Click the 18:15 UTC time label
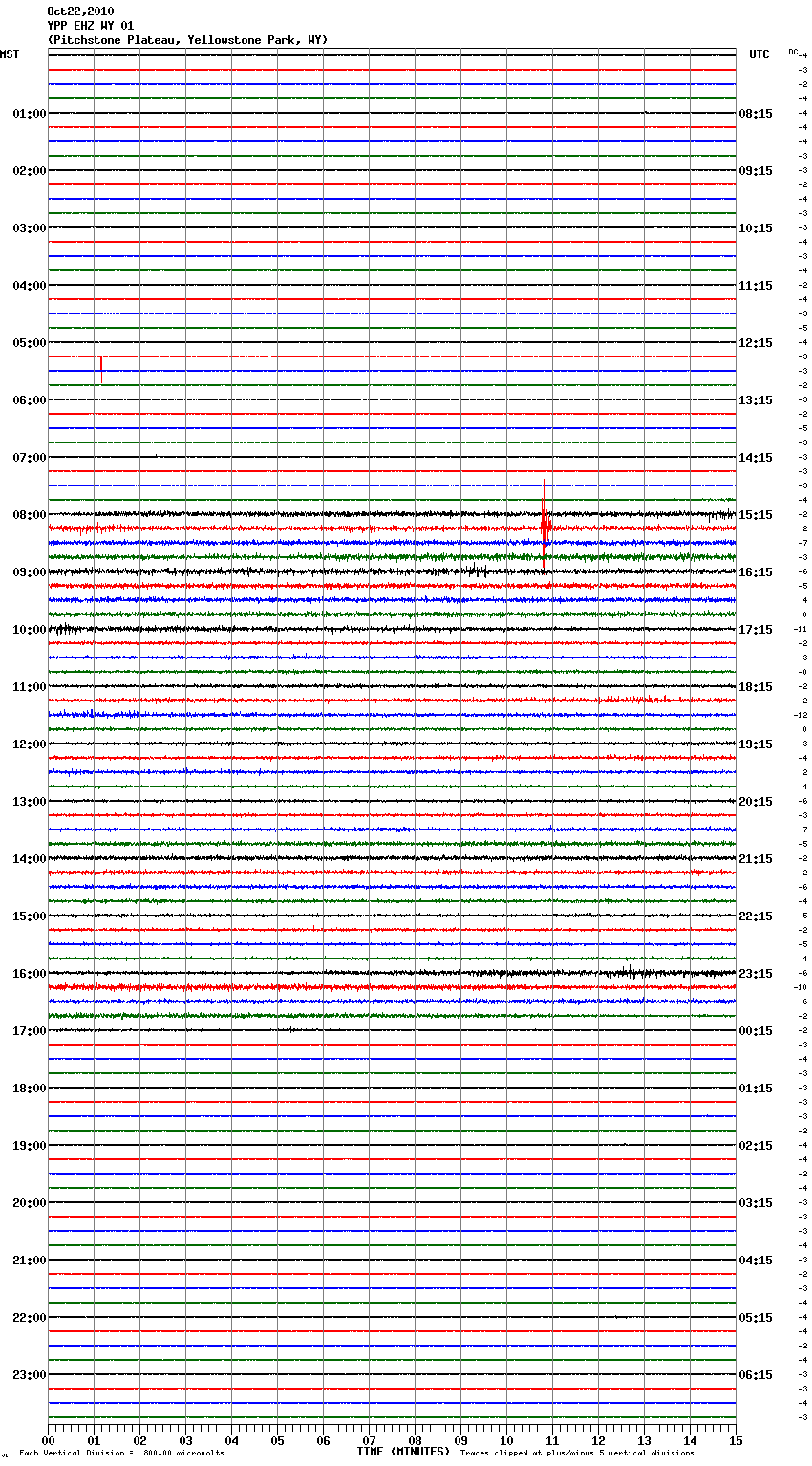The width and height of the screenshot is (812, 1466). click(x=756, y=687)
